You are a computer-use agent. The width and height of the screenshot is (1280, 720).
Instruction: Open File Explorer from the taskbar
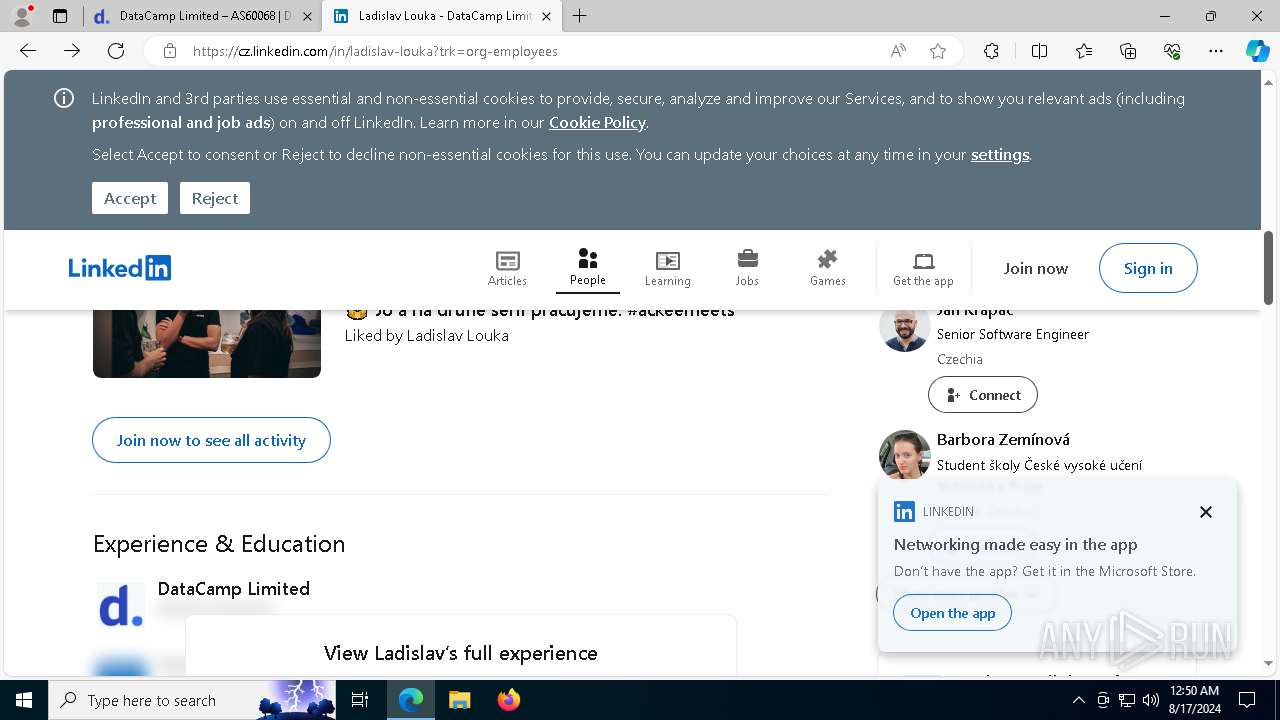click(459, 700)
